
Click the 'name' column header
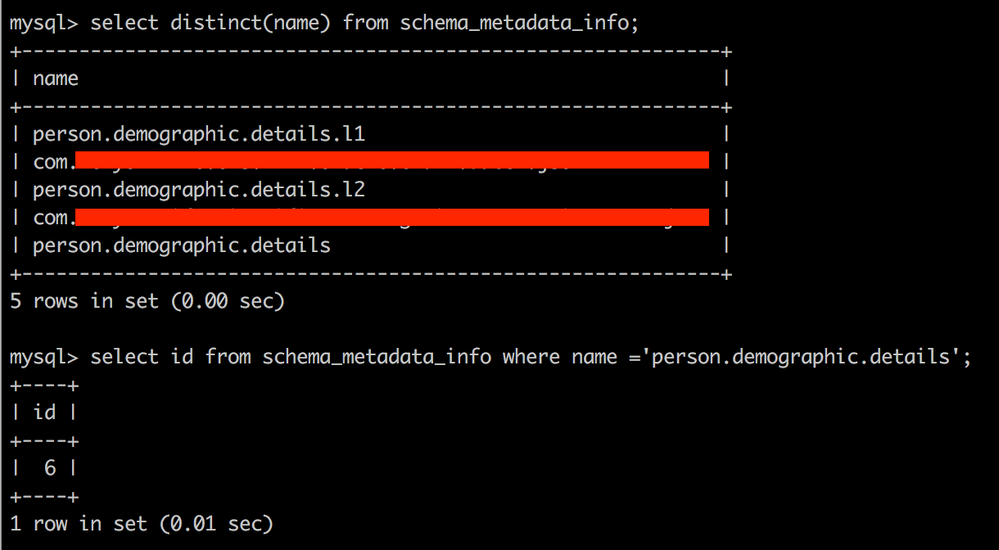[56, 78]
